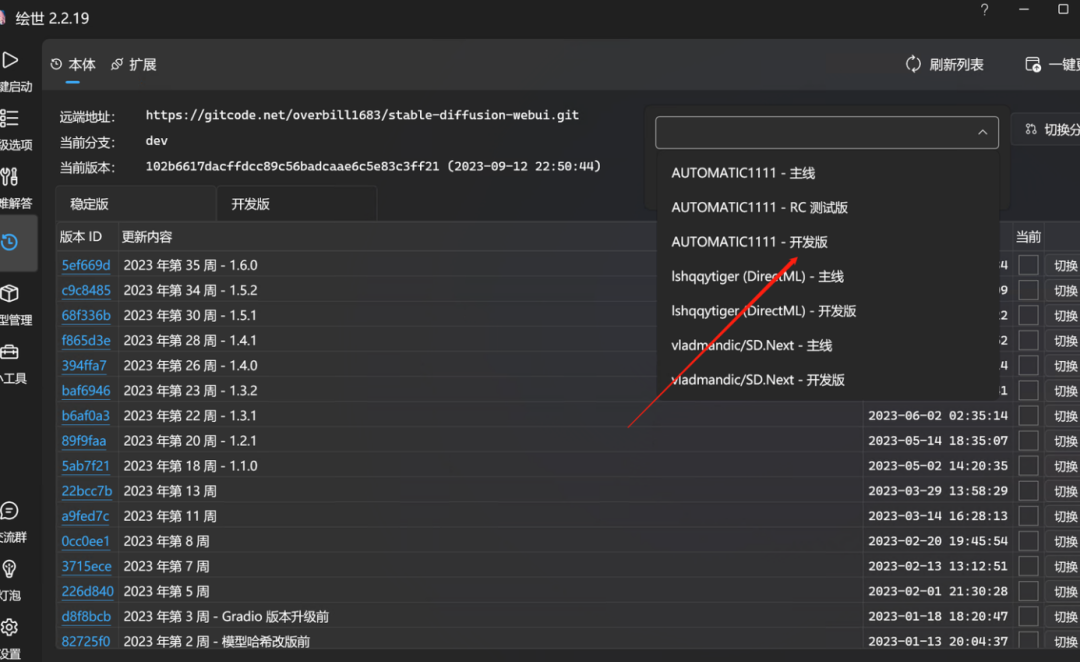Open commit link 3715ece
This screenshot has height=662, width=1080.
pos(87,566)
